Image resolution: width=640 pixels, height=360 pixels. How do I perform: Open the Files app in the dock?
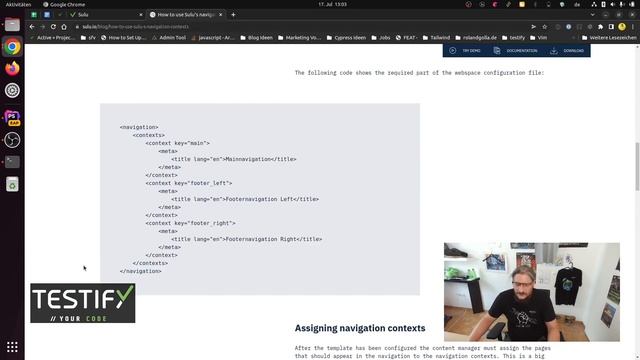click(12, 24)
